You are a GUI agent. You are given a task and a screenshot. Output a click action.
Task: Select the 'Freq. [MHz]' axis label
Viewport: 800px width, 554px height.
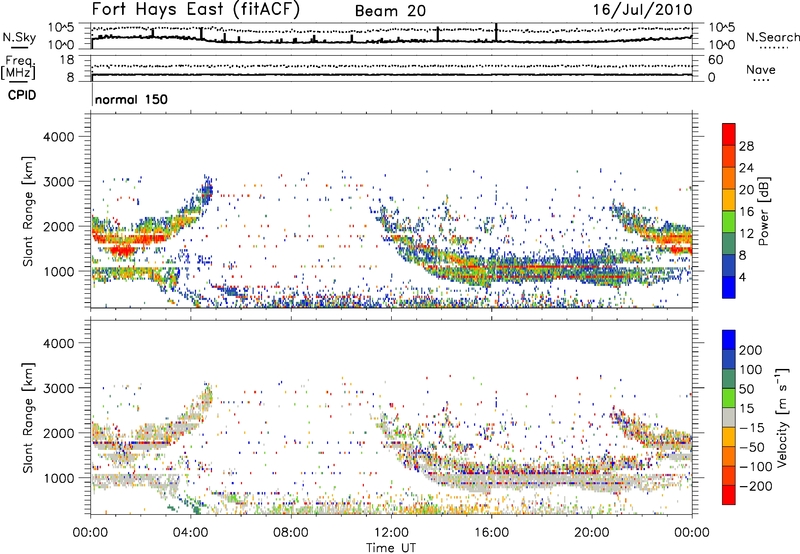pos(19,69)
